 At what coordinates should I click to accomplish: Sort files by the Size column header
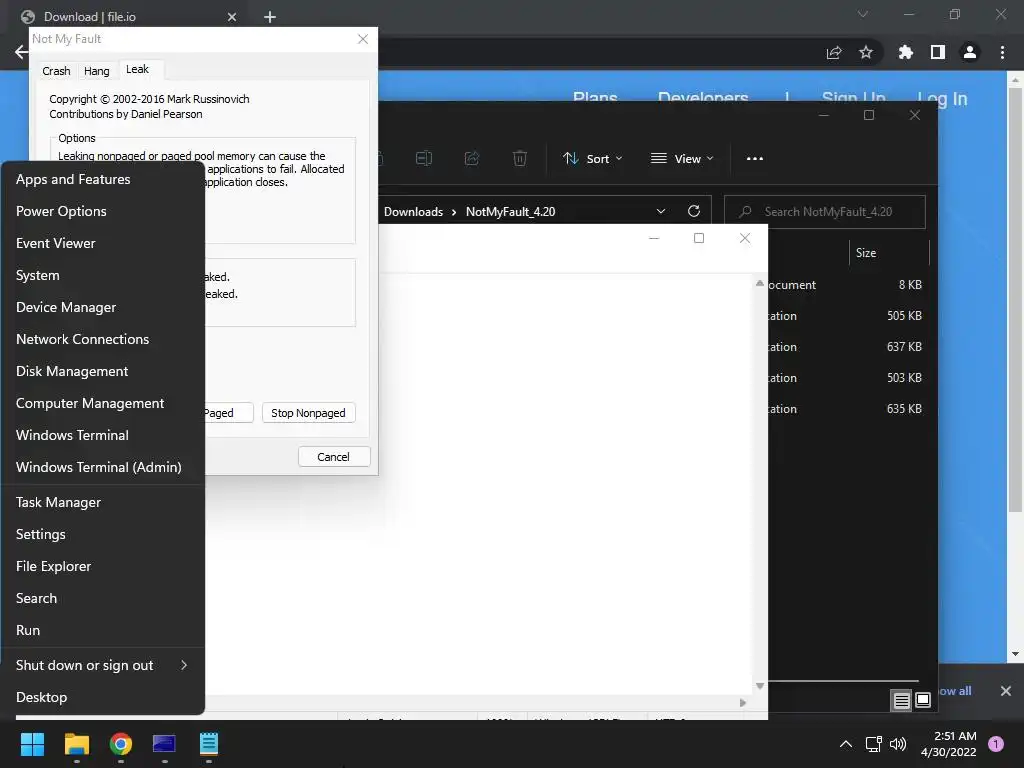(888, 253)
